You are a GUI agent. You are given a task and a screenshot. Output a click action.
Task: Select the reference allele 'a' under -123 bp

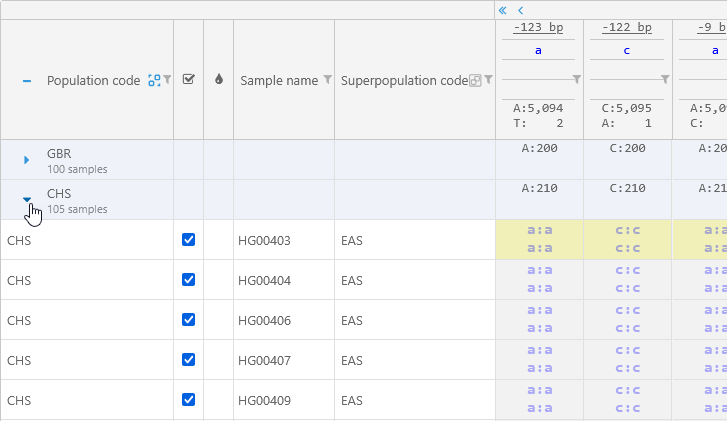[538, 51]
